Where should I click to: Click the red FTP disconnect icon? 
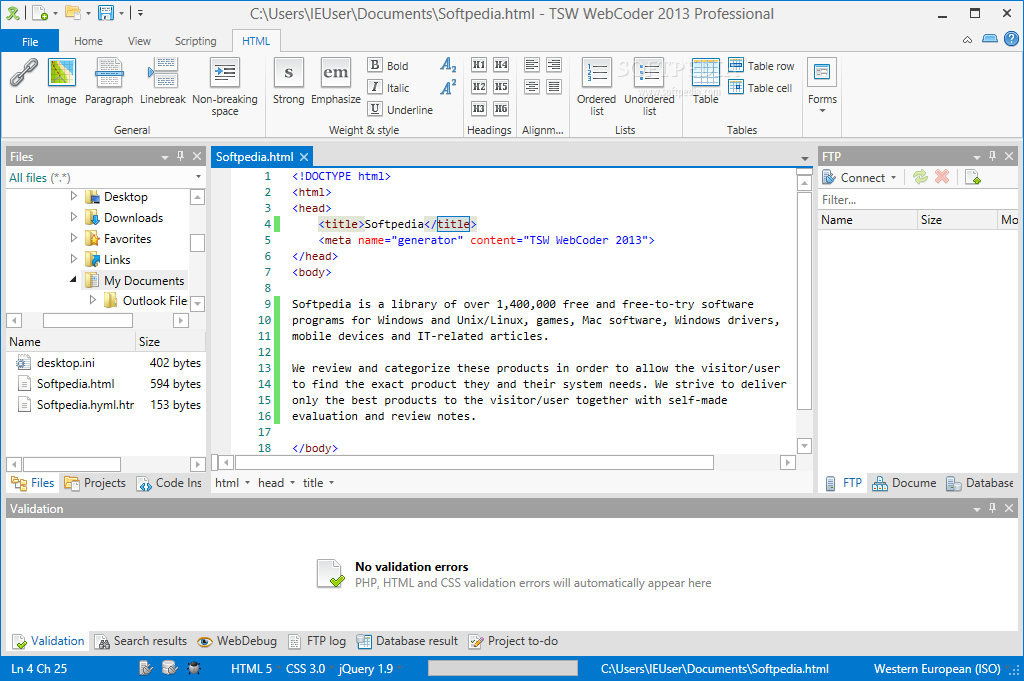pyautogui.click(x=942, y=177)
